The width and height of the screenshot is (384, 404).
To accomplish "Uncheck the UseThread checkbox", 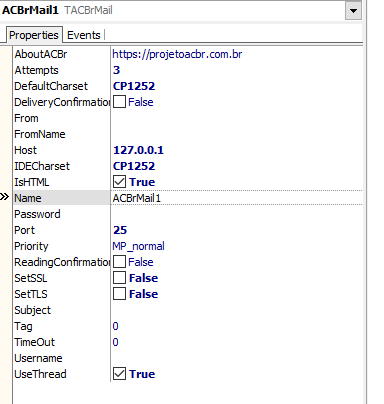I will click(x=119, y=374).
